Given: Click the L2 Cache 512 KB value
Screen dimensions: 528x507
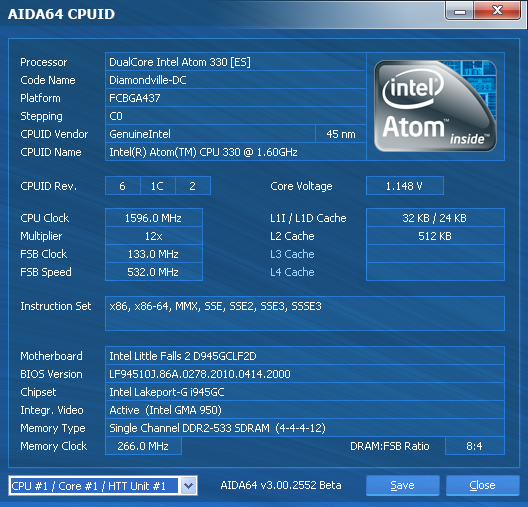Looking at the screenshot, I should coord(435,236).
